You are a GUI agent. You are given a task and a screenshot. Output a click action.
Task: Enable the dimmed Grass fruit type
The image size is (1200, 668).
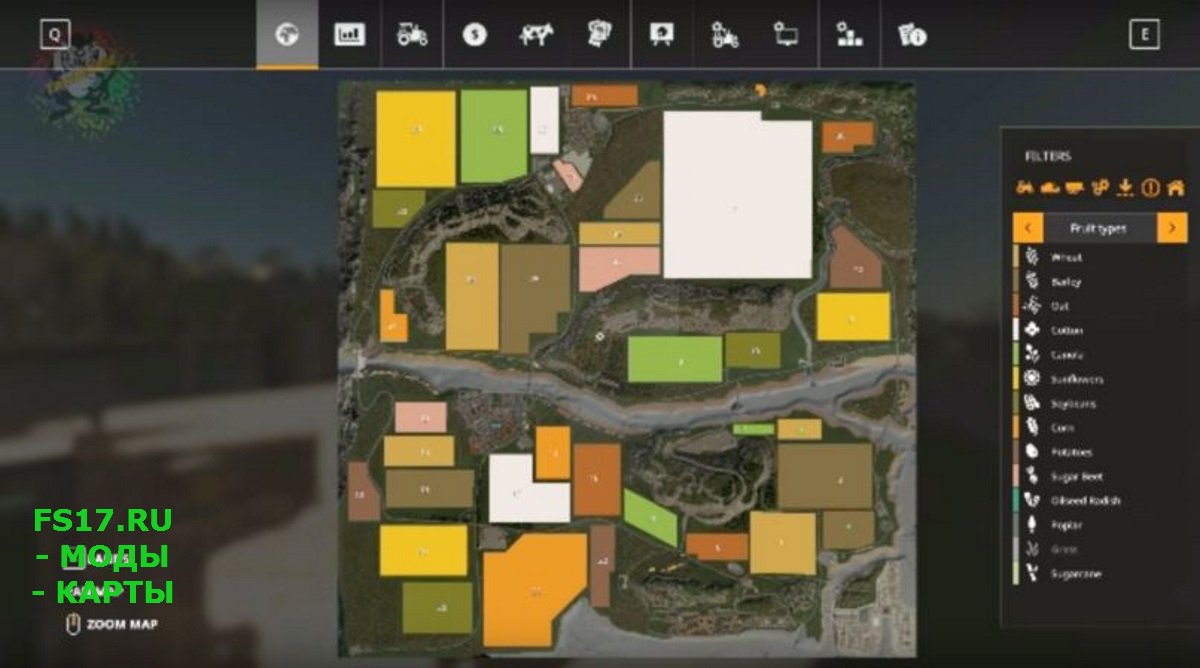click(x=1099, y=549)
